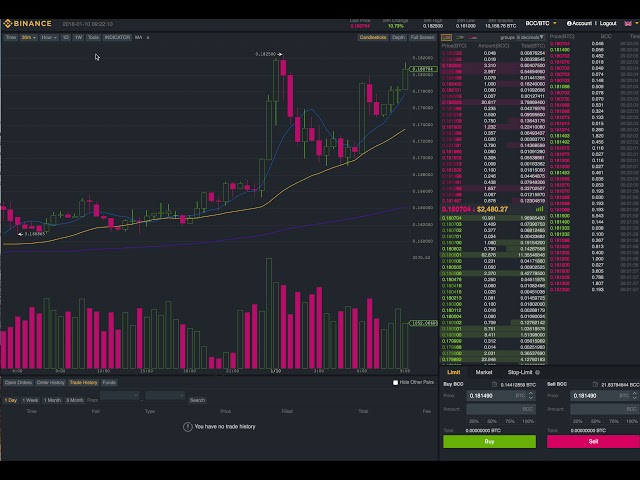640x480 pixels.
Task: Focus the Buy price input field
Action: pos(501,396)
